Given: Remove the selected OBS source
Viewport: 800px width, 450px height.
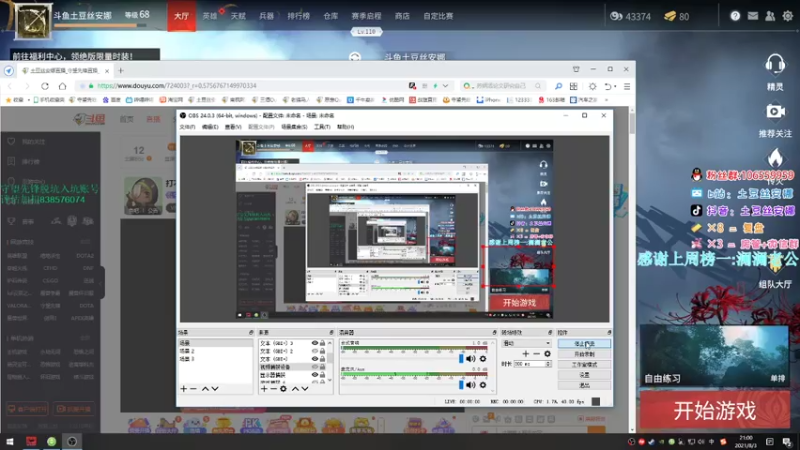Looking at the screenshot, I should 273,389.
